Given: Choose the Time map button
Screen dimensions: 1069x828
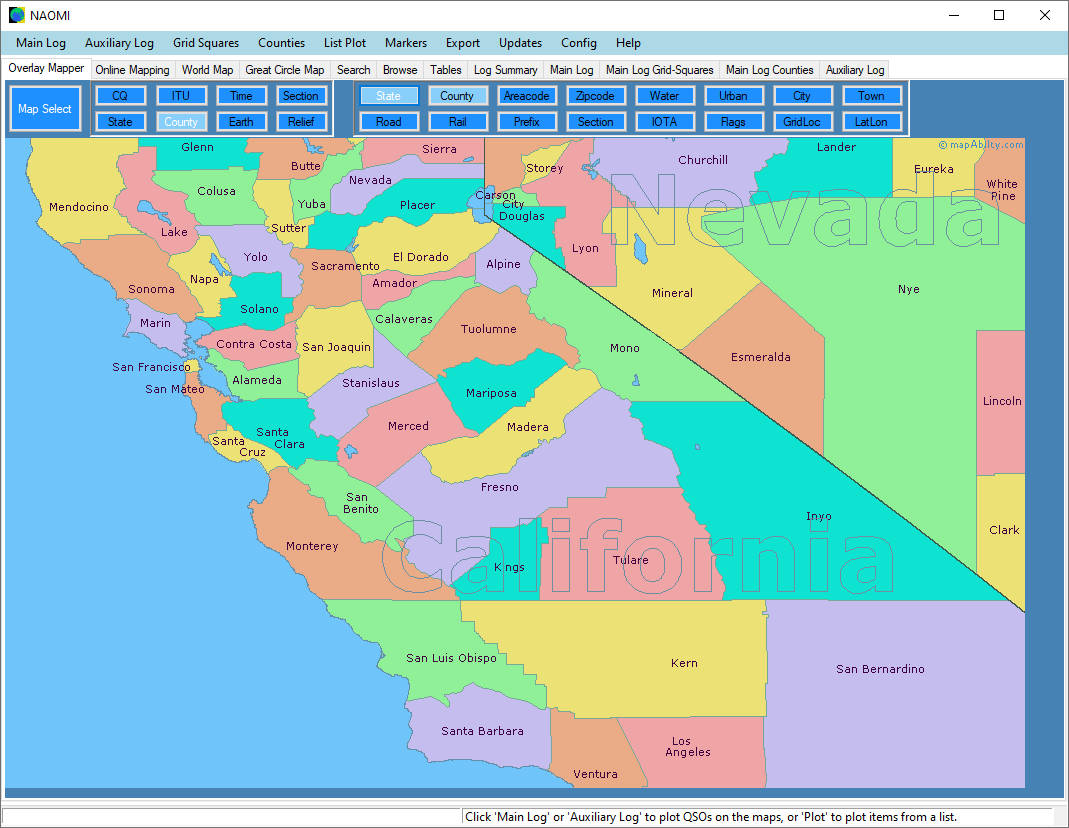Looking at the screenshot, I should click(241, 96).
